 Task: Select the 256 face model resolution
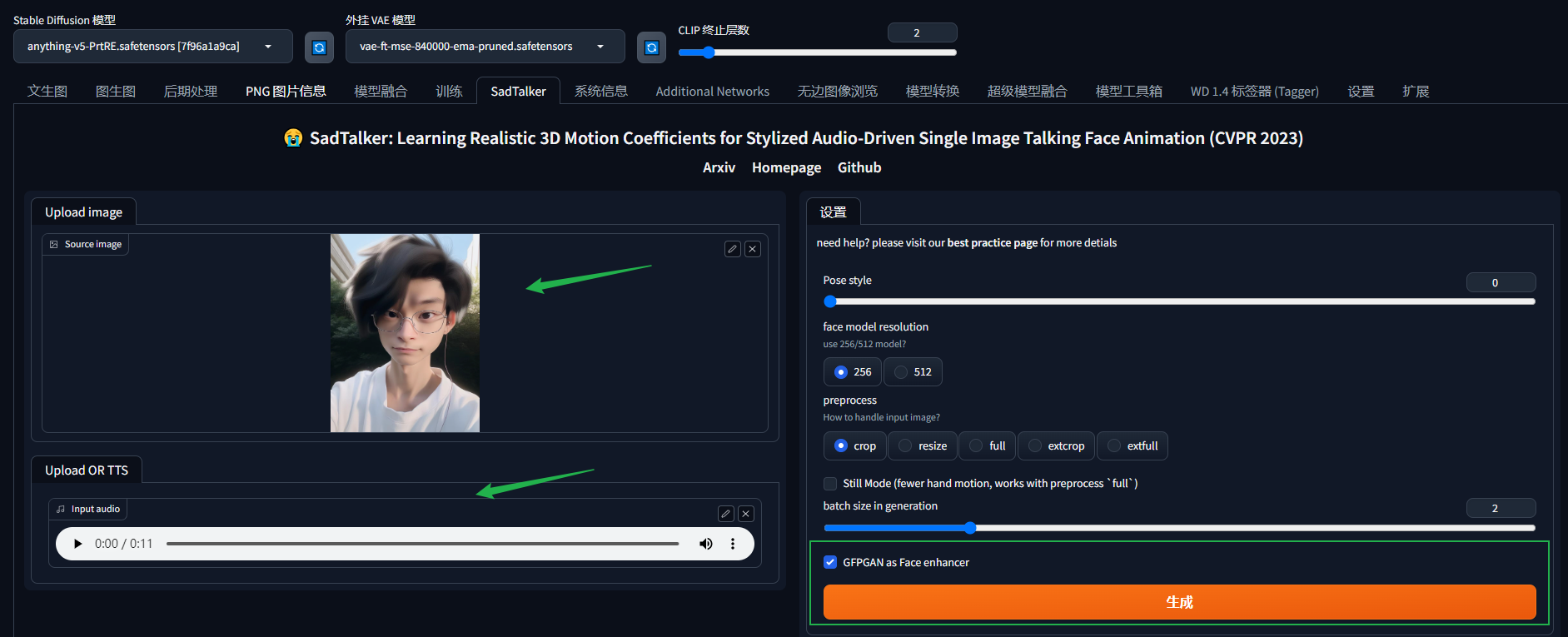tap(853, 372)
